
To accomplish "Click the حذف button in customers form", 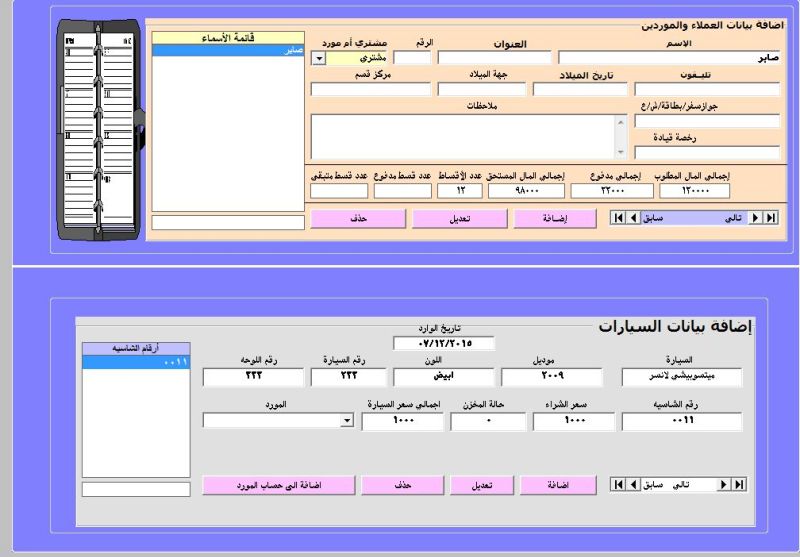I will point(358,218).
